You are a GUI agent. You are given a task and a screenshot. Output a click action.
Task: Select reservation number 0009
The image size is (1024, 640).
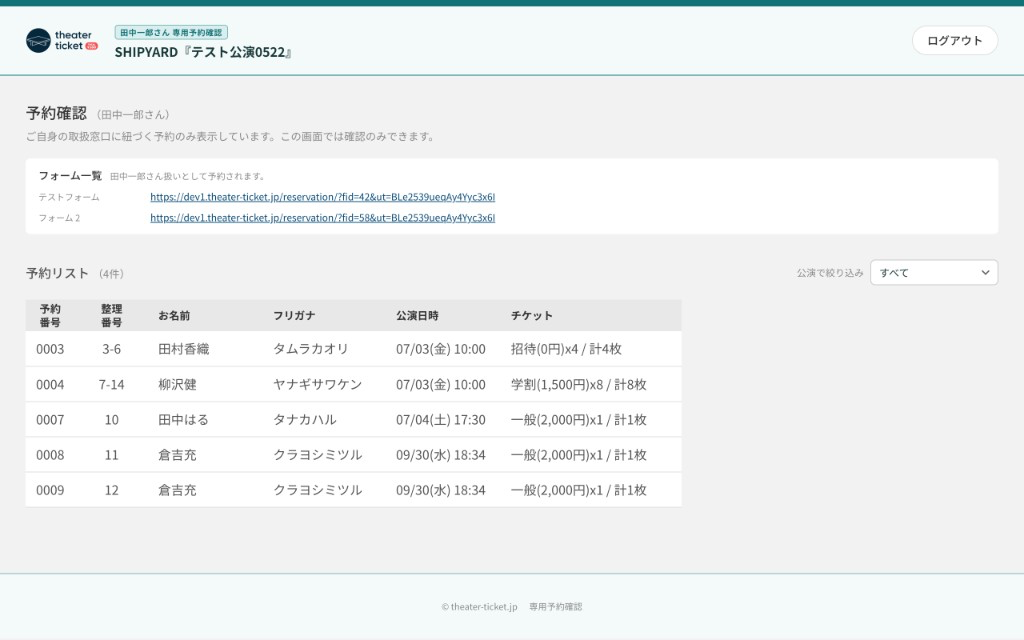(x=50, y=490)
